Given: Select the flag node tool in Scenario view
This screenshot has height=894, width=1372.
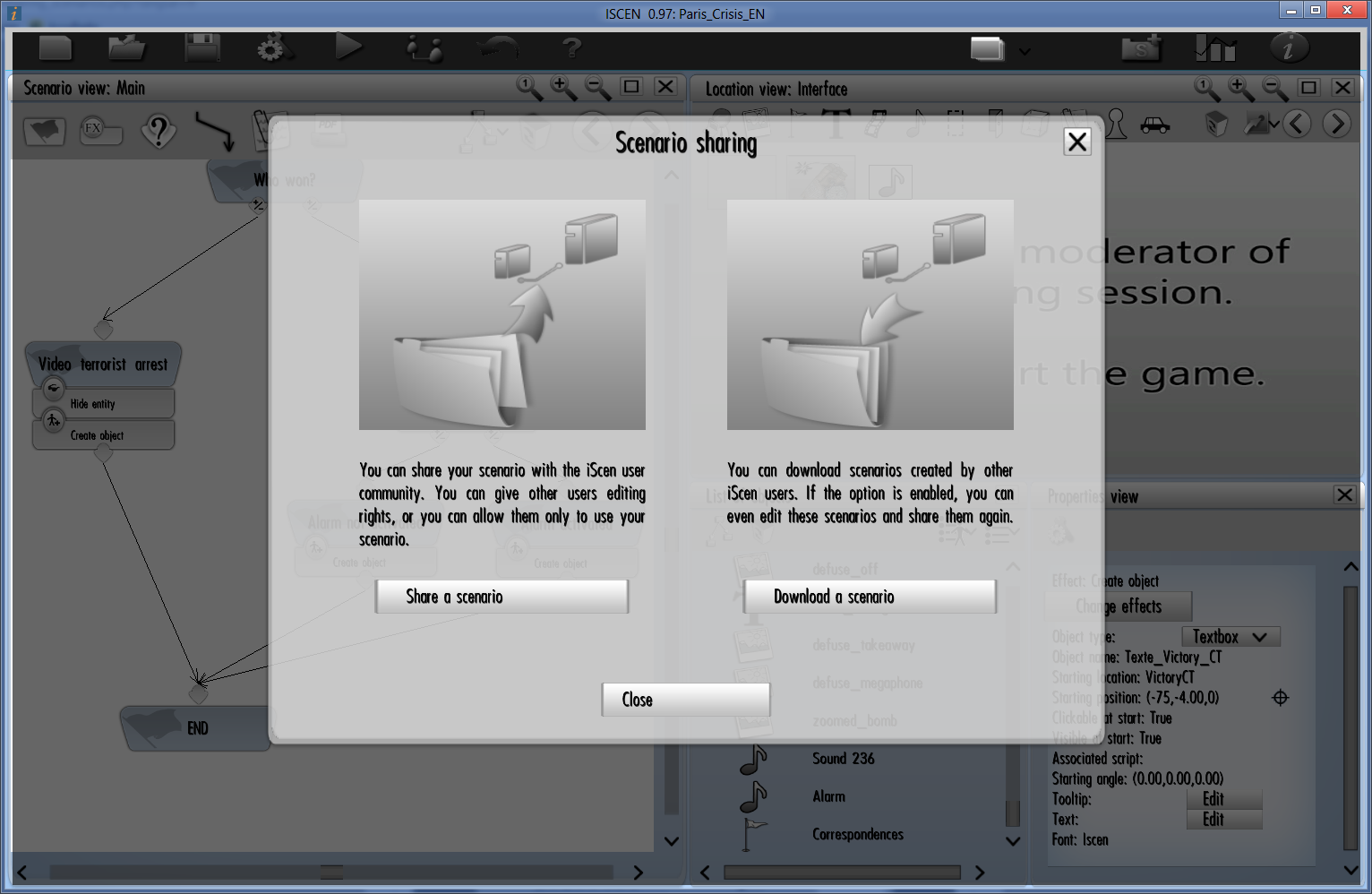Looking at the screenshot, I should (x=45, y=132).
